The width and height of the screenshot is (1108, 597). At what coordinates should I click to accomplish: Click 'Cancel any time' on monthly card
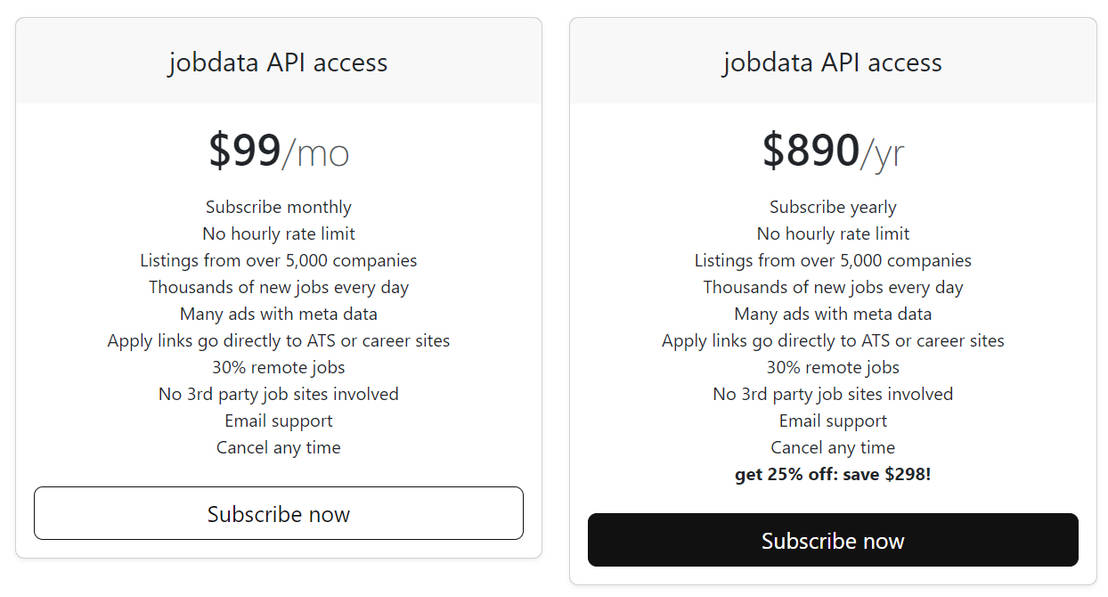278,447
